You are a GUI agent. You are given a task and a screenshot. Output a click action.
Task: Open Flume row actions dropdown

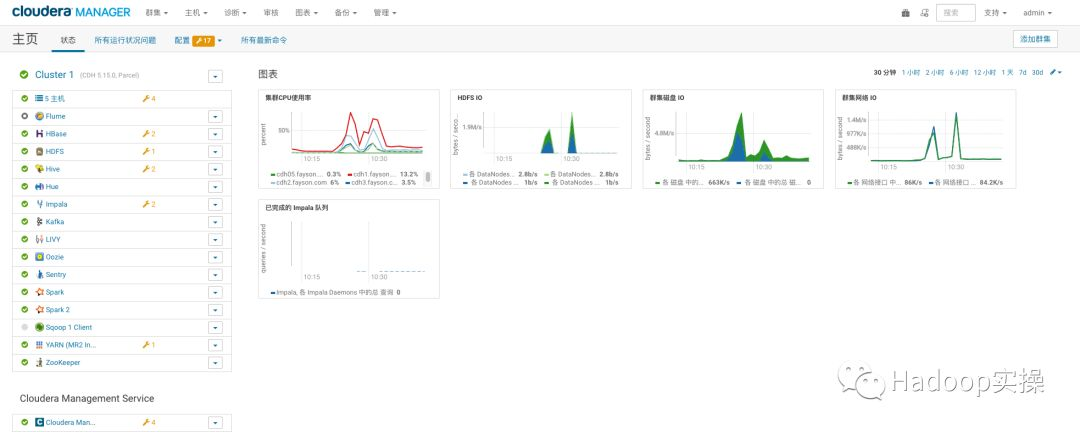click(216, 116)
